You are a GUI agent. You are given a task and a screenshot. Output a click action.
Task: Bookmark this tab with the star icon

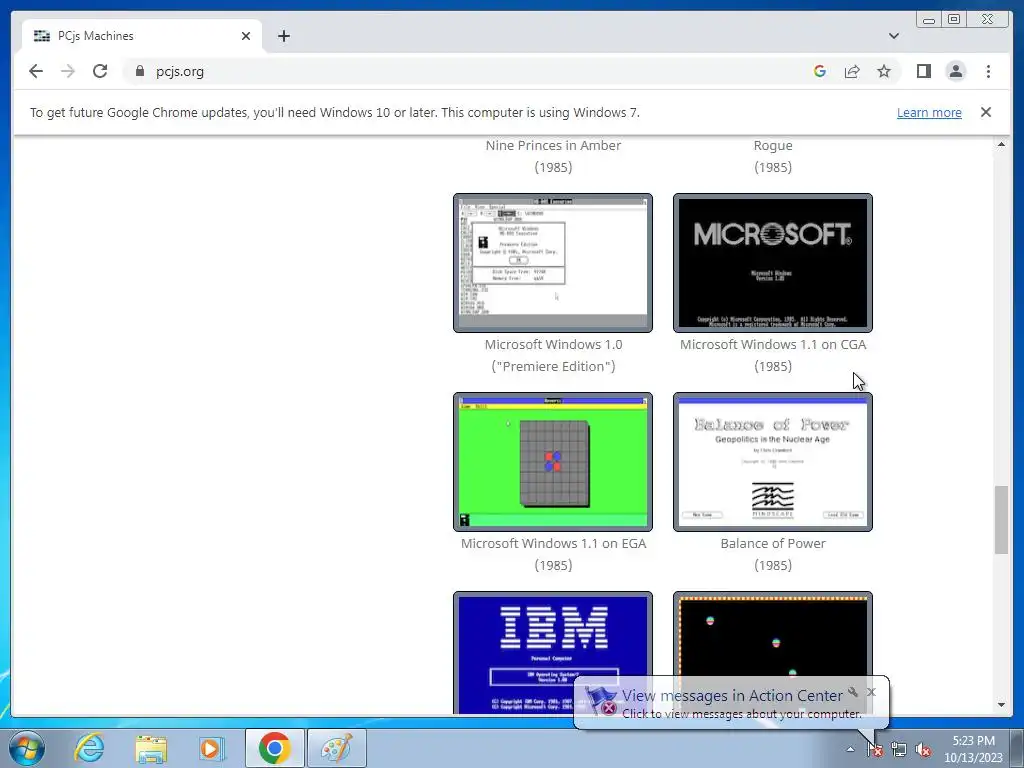884,71
